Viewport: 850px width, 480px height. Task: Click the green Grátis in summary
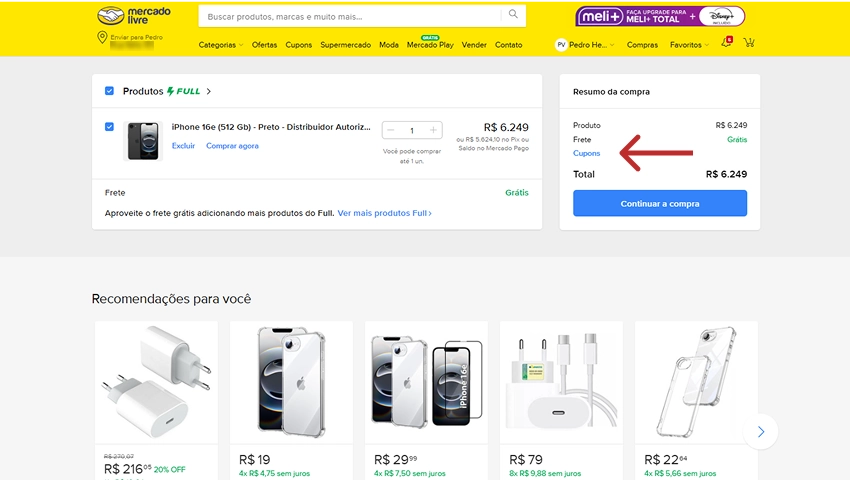coord(737,139)
